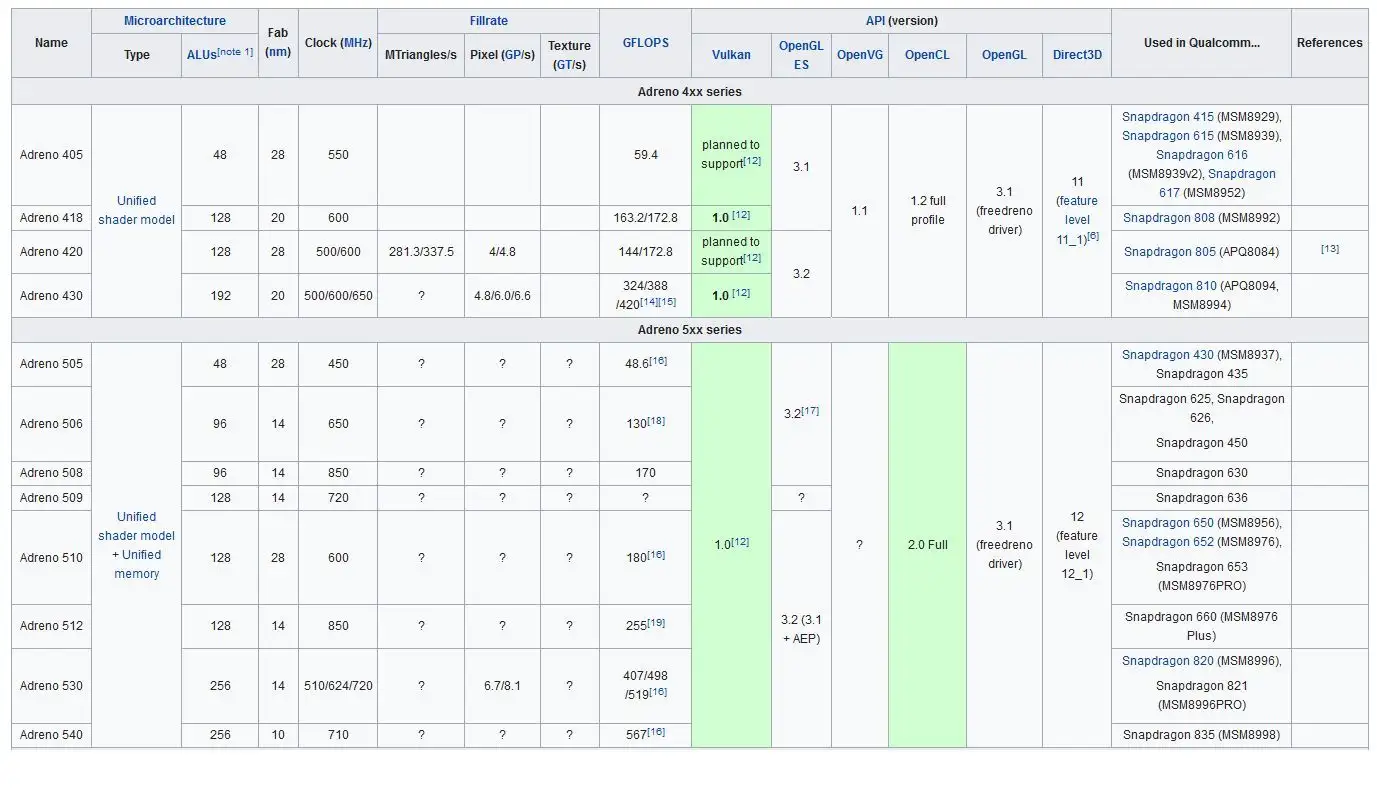Select the 281.3/337.5 MTriangles/s value

click(x=421, y=252)
